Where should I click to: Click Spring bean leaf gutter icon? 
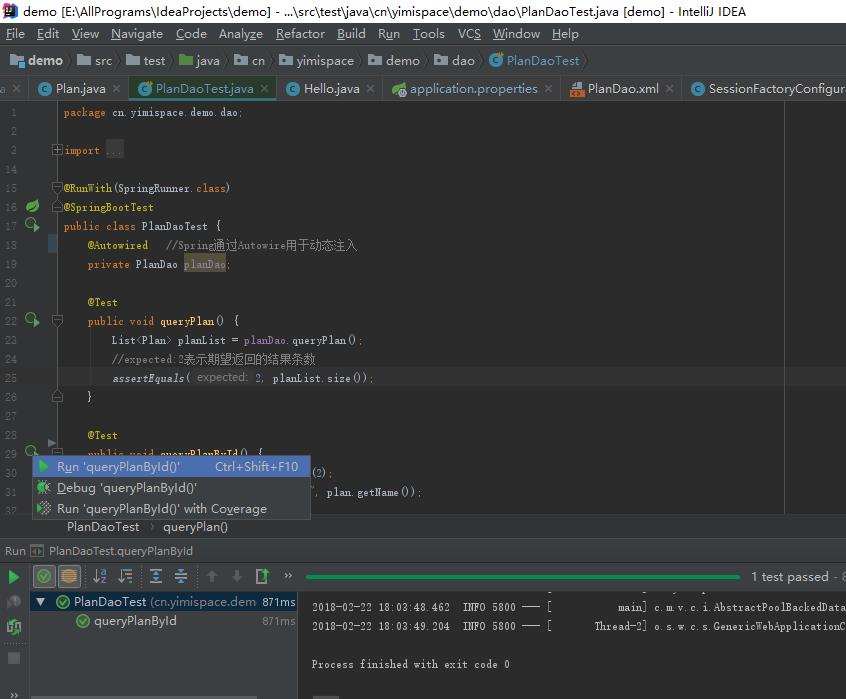[x=33, y=207]
